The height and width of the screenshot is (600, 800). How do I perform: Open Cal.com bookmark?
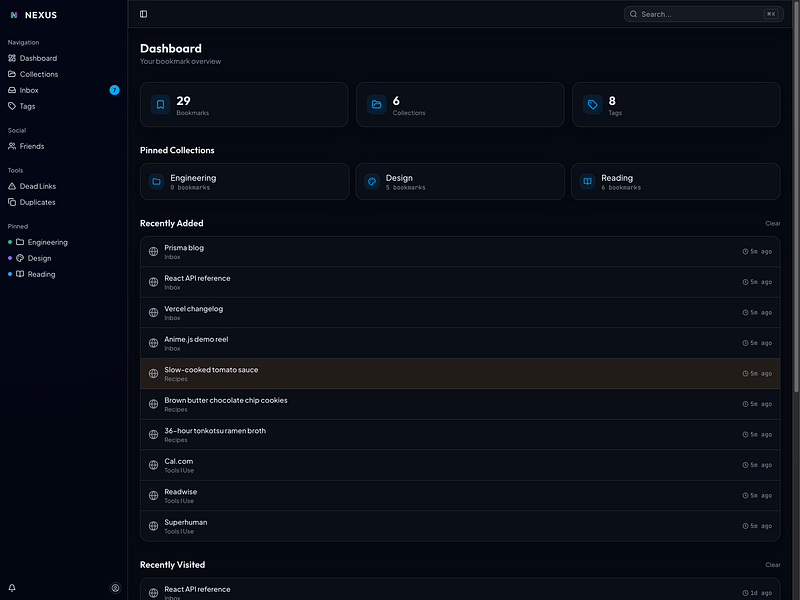460,465
